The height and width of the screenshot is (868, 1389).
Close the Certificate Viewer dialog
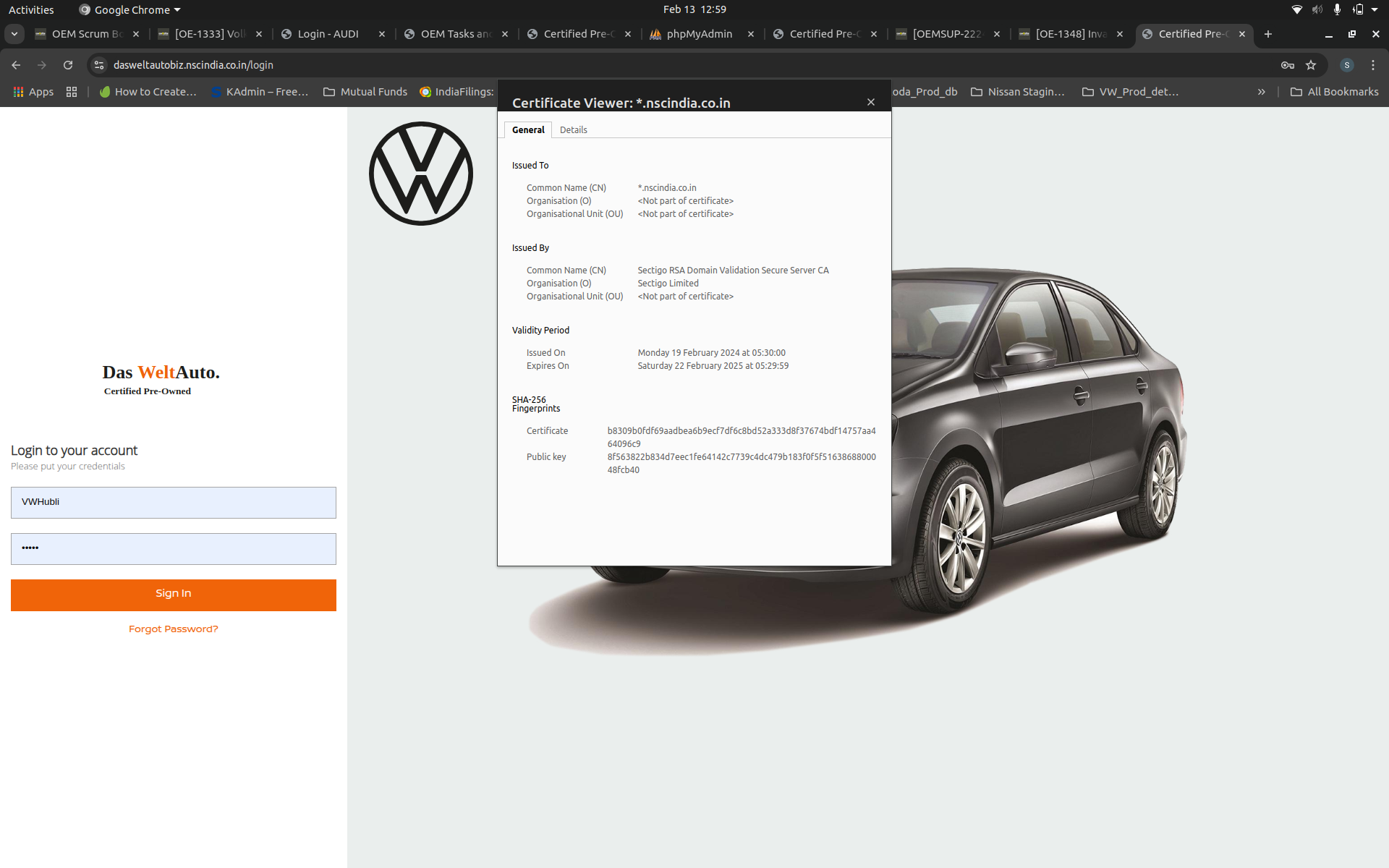[x=871, y=102]
